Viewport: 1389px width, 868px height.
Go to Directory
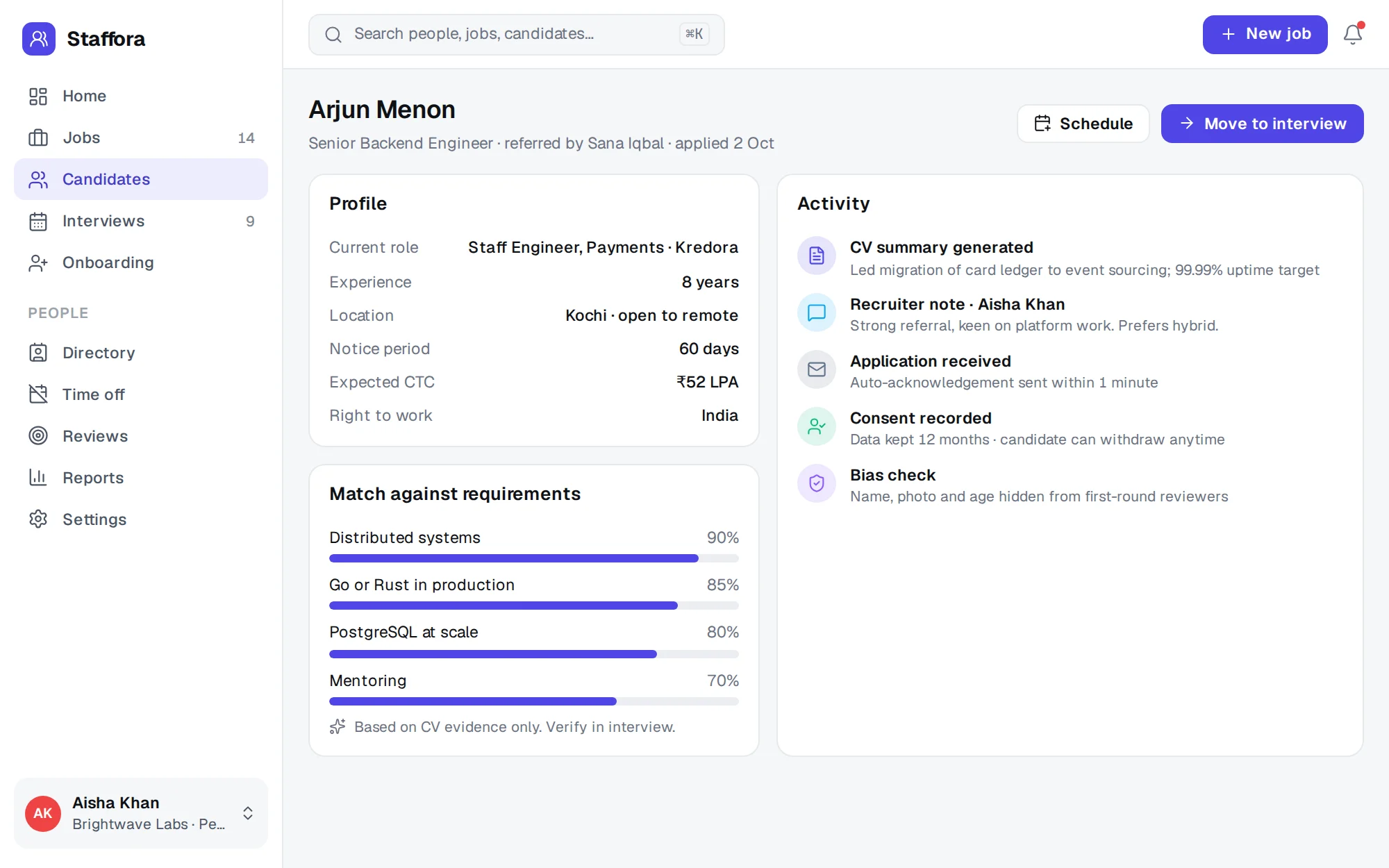coord(141,353)
